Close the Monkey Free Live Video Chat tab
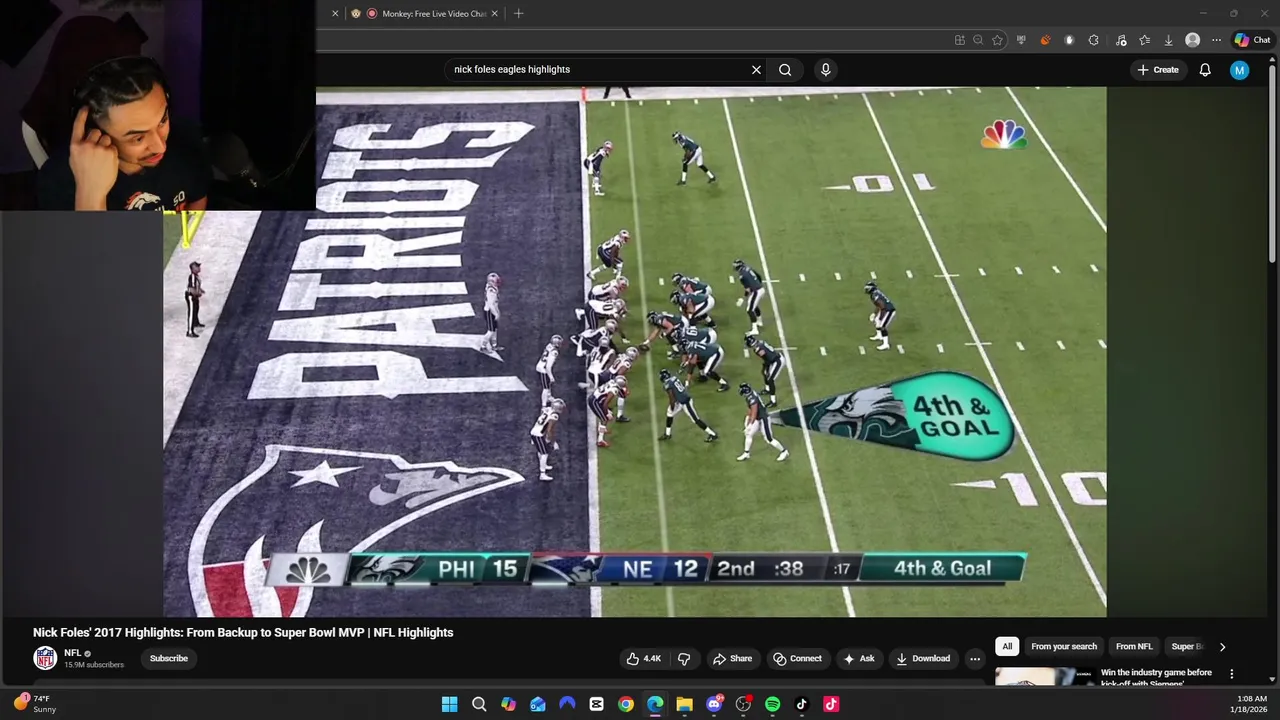1280x720 pixels. [494, 14]
